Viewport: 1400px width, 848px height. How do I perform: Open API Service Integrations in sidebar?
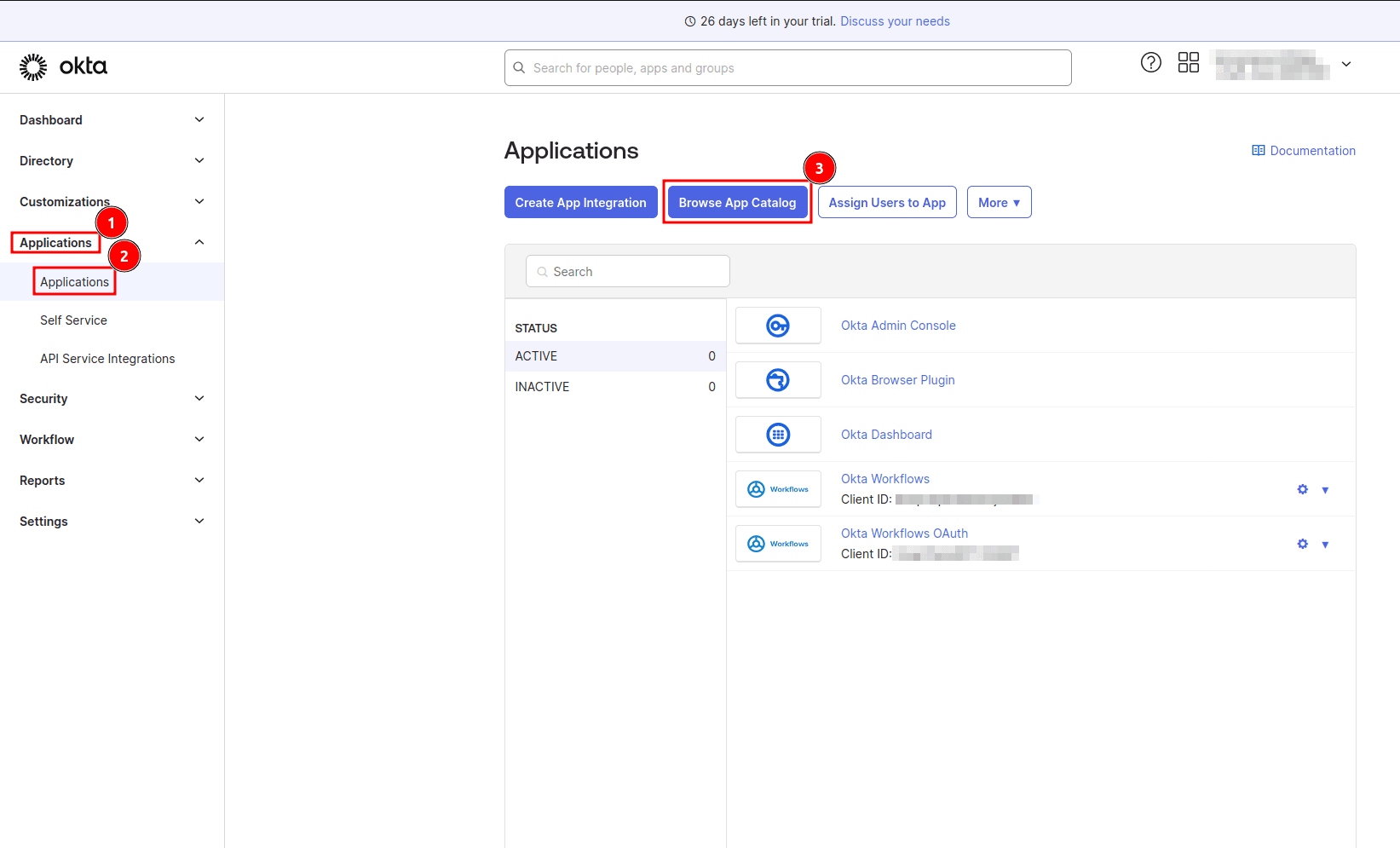pyautogui.click(x=107, y=358)
